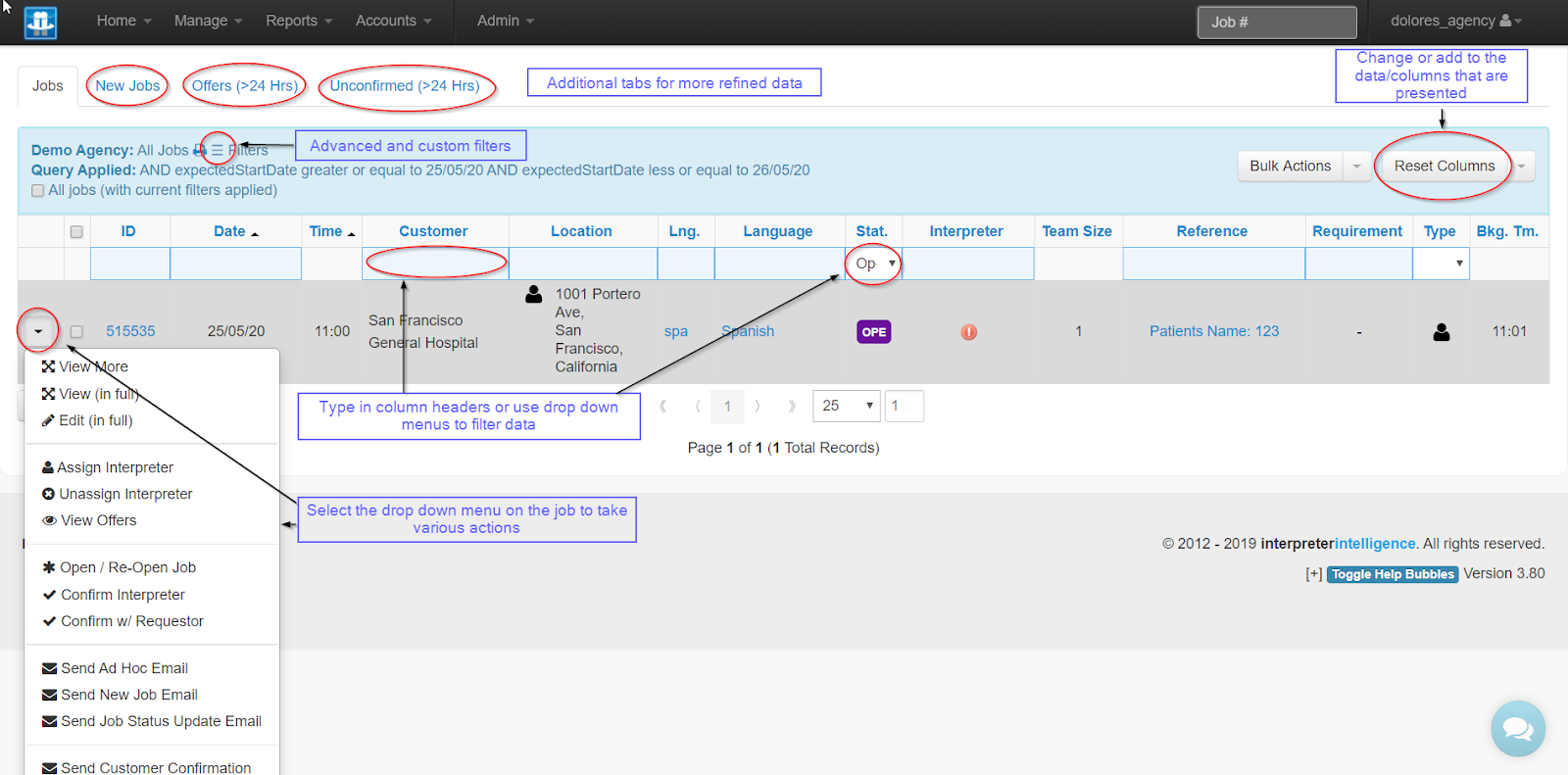Toggle the select-all checkbox in table header
Screen dimensions: 1568x775
click(76, 232)
